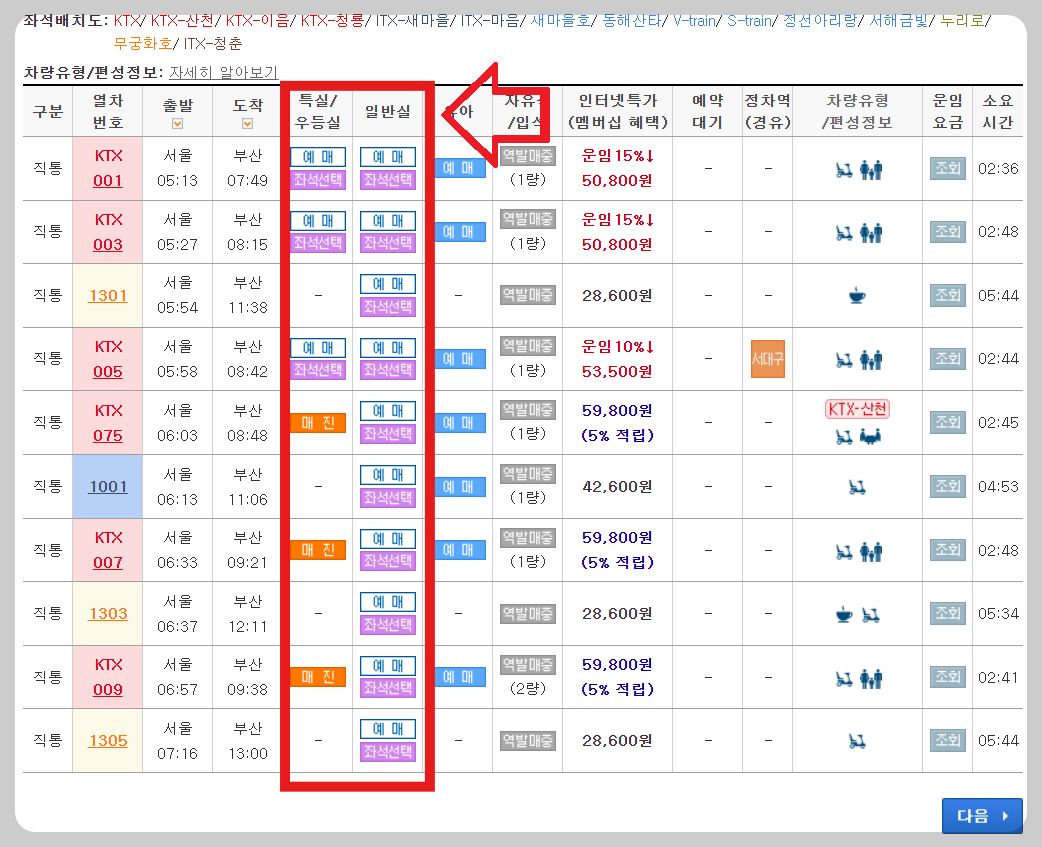
Task: Open the 무궁화호 seat layout link
Action: (140, 45)
